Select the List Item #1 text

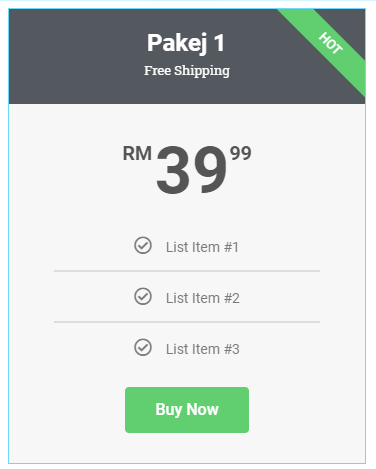click(202, 247)
